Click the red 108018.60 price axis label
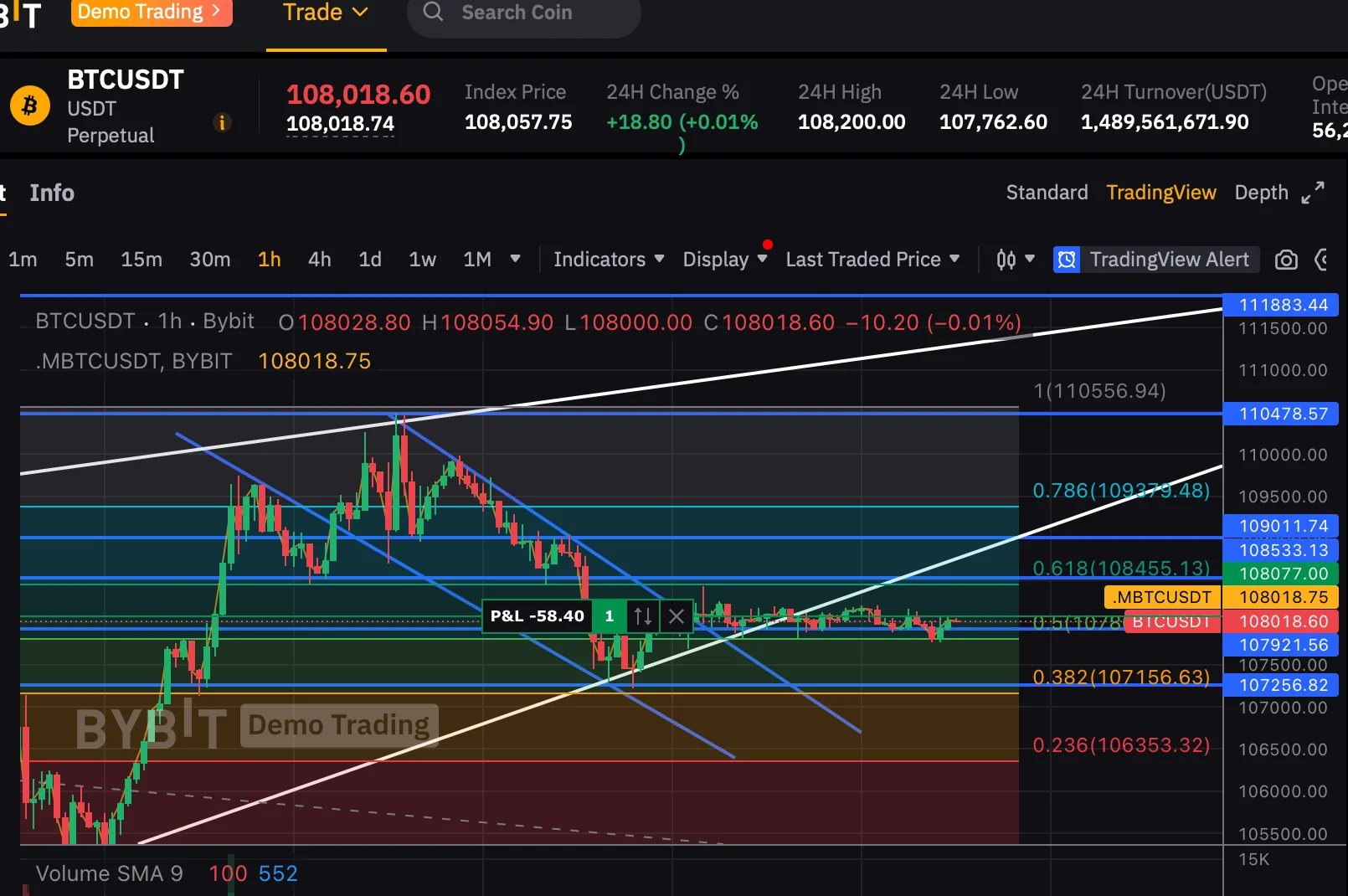Viewport: 1348px width, 896px height. pyautogui.click(x=1281, y=621)
